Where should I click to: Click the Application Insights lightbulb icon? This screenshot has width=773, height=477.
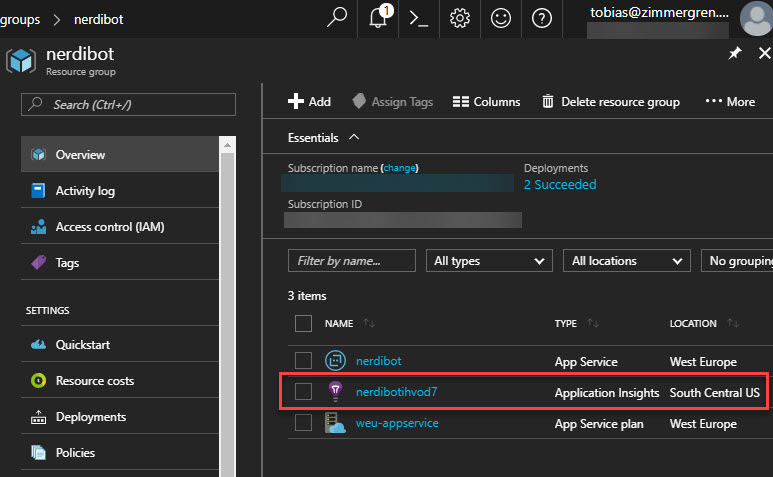click(x=335, y=392)
